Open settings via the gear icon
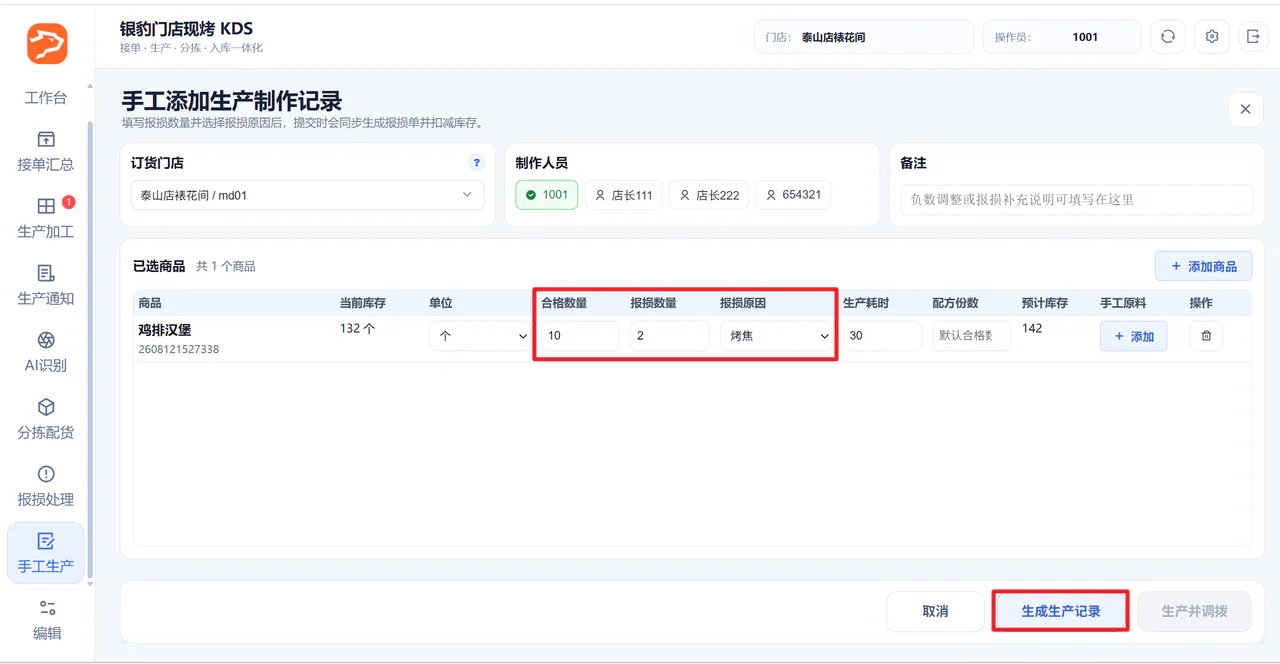 point(1212,37)
